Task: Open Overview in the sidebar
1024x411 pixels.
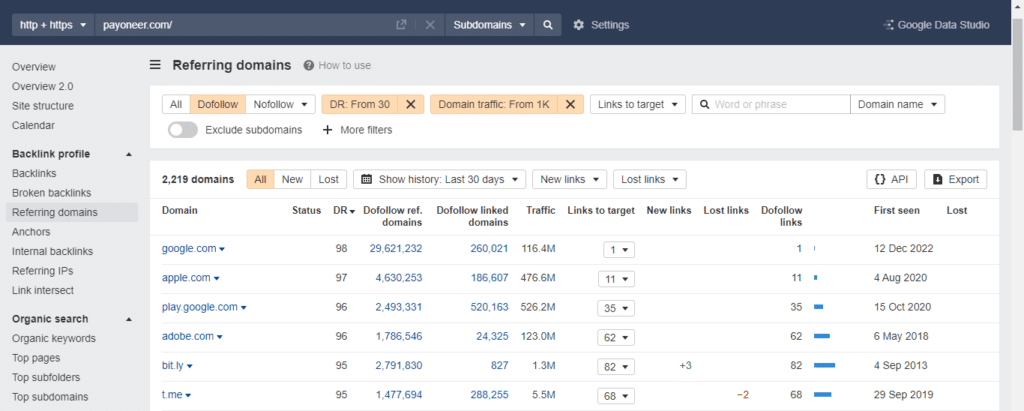Action: (34, 67)
